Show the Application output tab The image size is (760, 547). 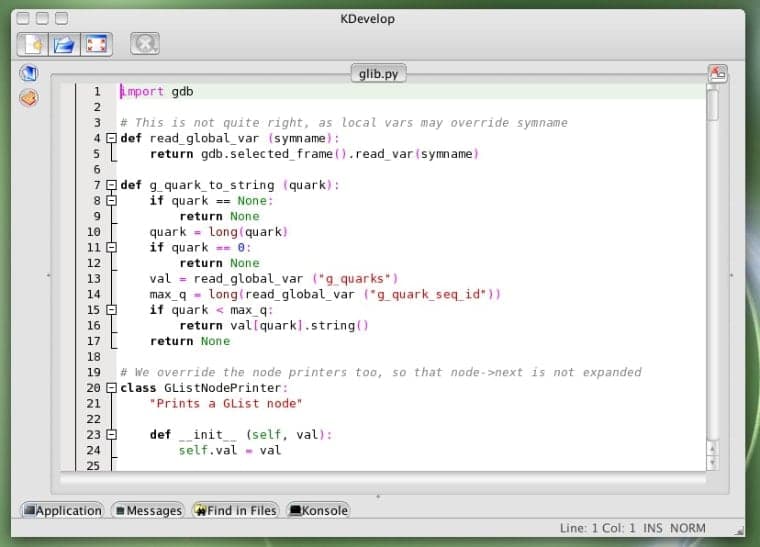pos(63,511)
